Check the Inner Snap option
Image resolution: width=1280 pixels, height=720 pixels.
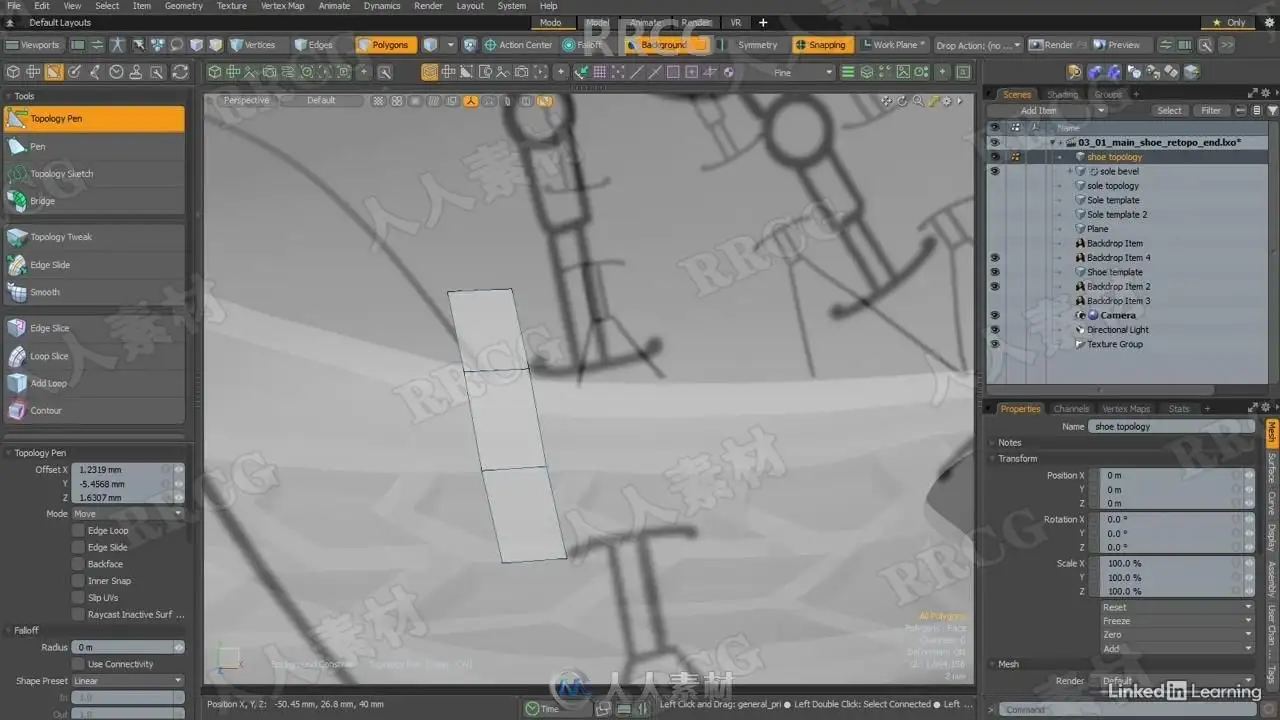pyautogui.click(x=78, y=581)
